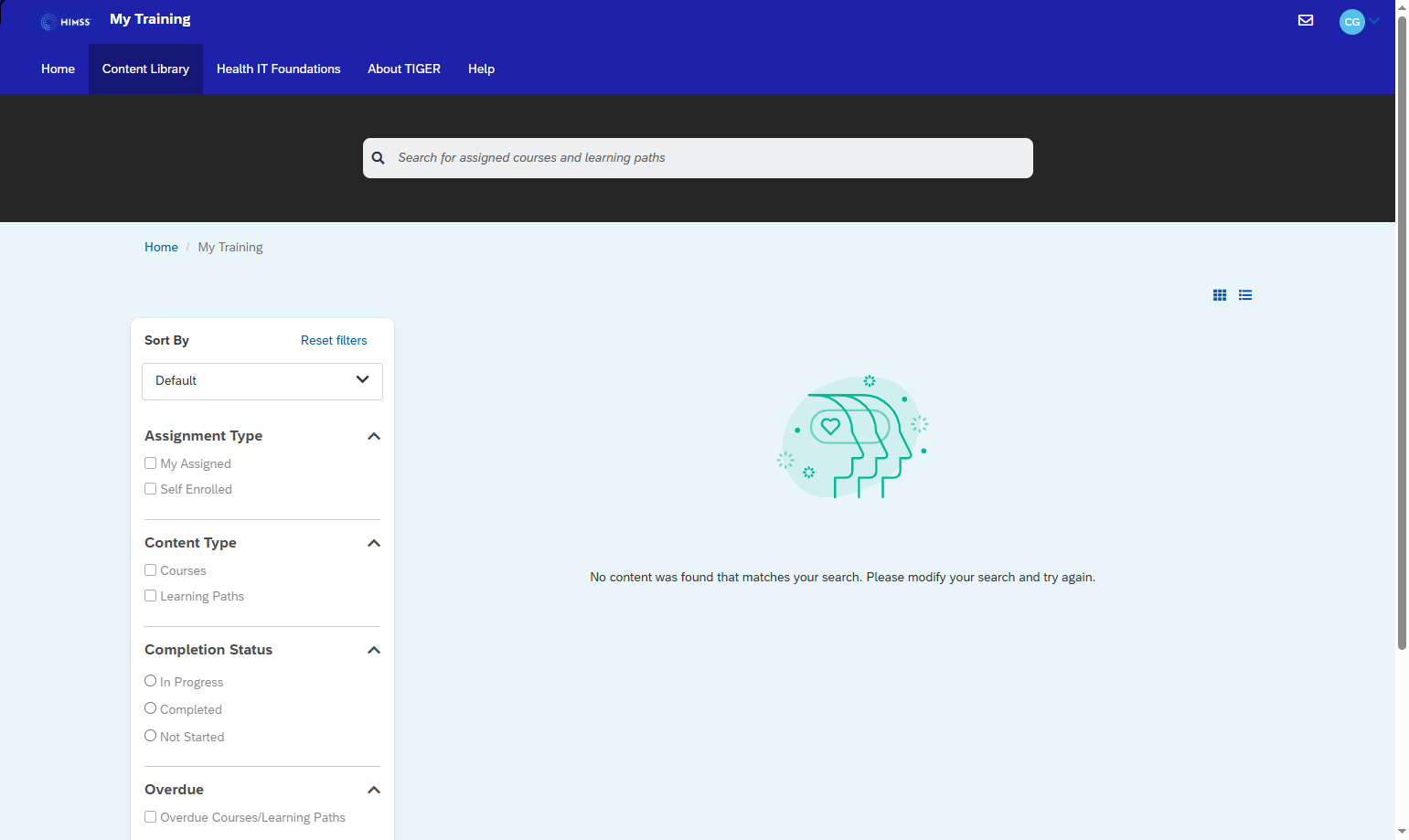Collapse the Content Type section

[374, 543]
